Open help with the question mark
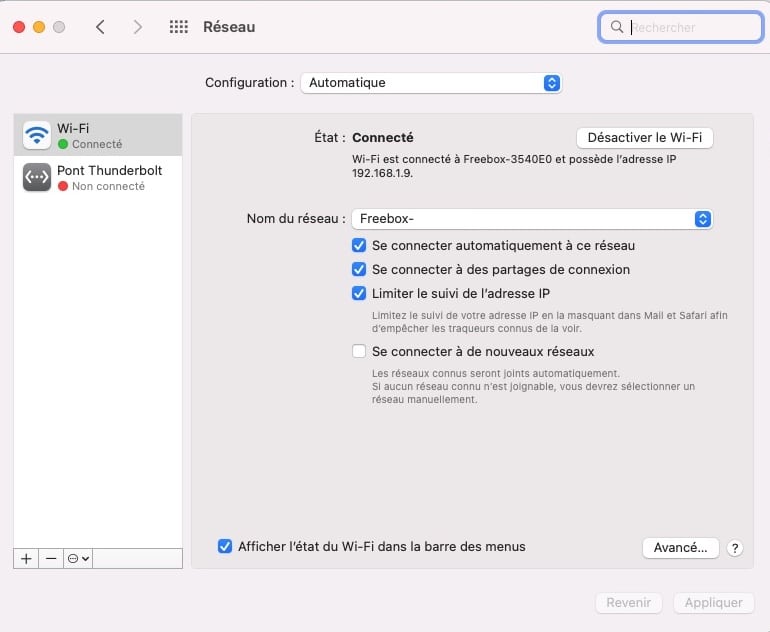770x632 pixels. [735, 548]
